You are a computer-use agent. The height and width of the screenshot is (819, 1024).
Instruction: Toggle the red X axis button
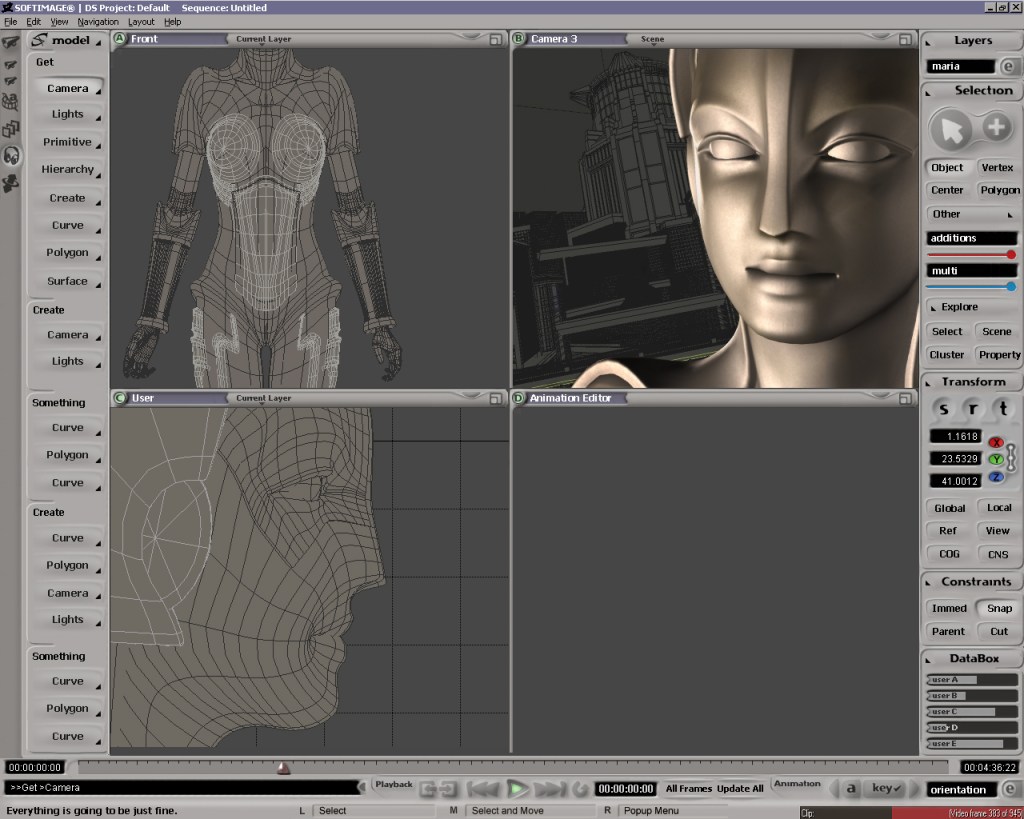pyautogui.click(x=996, y=442)
